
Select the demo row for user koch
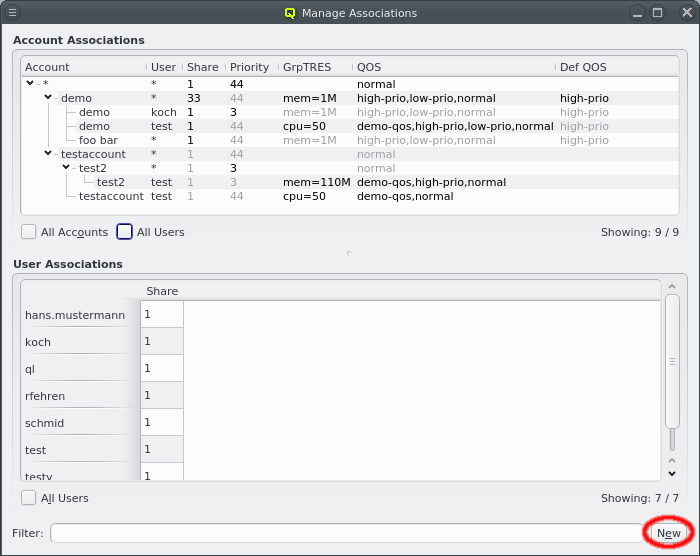pos(350,112)
